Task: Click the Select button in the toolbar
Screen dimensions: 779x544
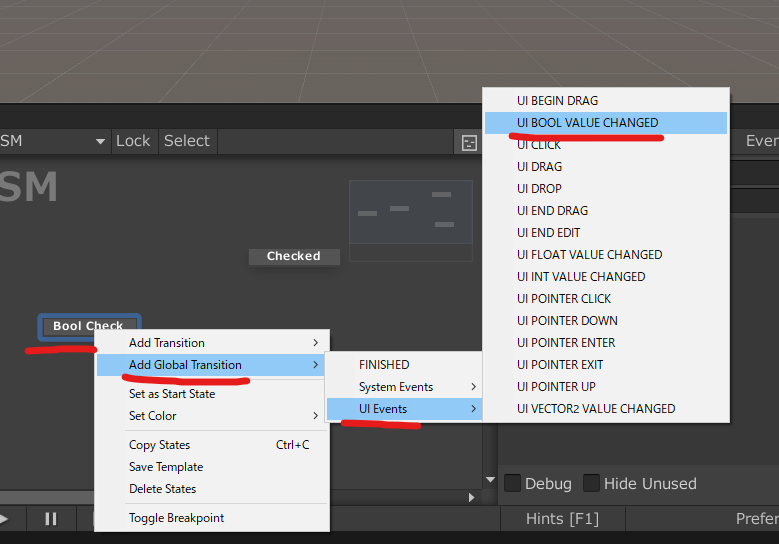Action: click(x=187, y=141)
